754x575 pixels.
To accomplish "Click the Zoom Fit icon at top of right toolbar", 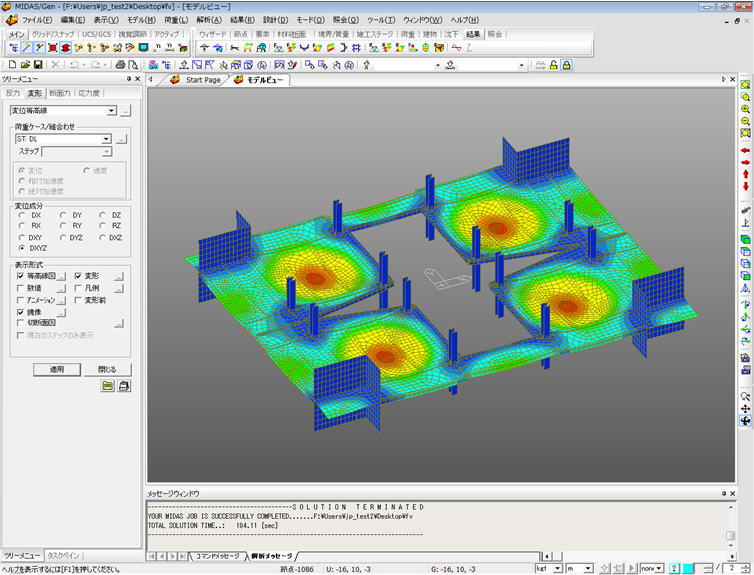I will pos(745,85).
